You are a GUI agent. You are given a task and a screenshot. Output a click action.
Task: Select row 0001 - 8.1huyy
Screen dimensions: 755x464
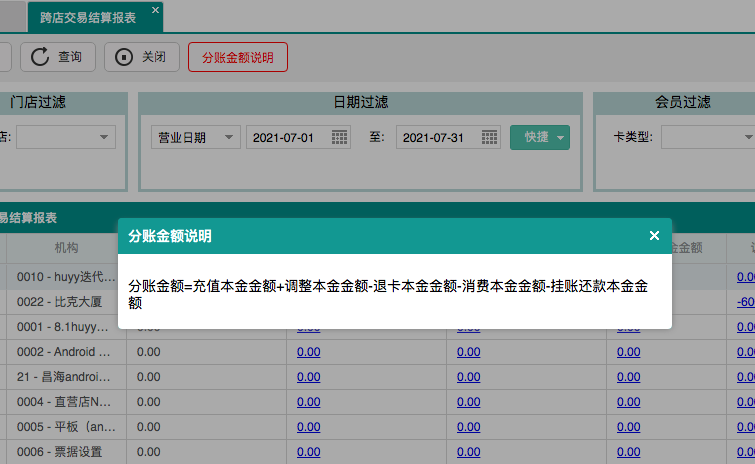(x=63, y=327)
